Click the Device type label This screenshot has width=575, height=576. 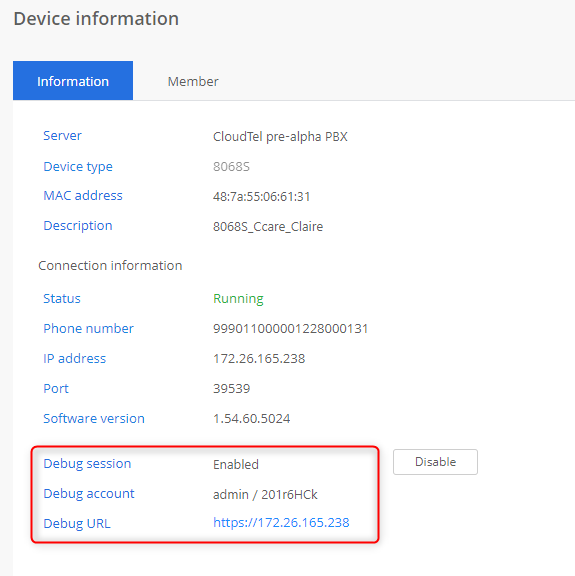pos(78,167)
